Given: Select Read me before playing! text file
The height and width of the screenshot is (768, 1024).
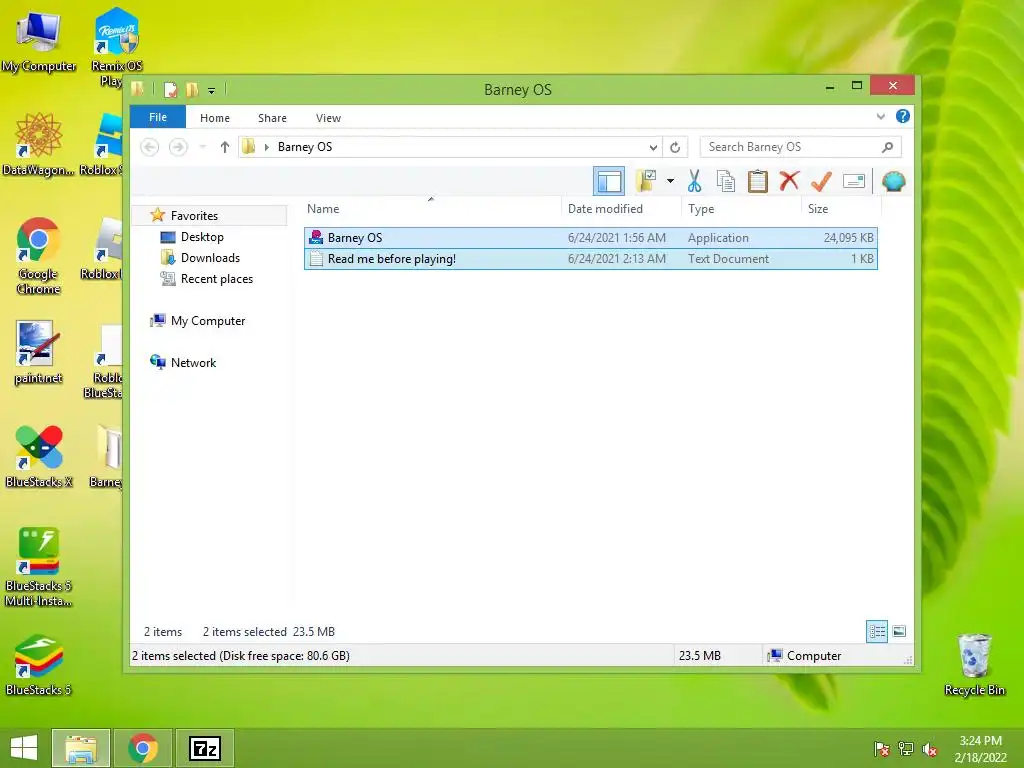Looking at the screenshot, I should (590, 259).
